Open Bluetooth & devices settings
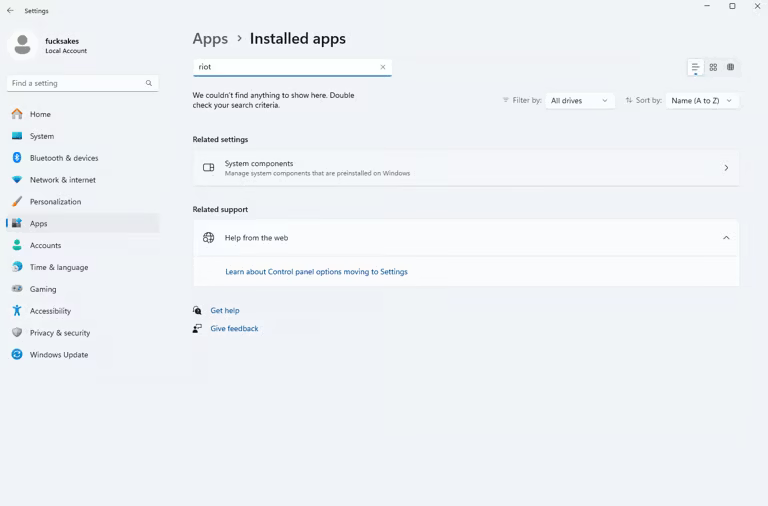The image size is (768, 506). click(64, 158)
